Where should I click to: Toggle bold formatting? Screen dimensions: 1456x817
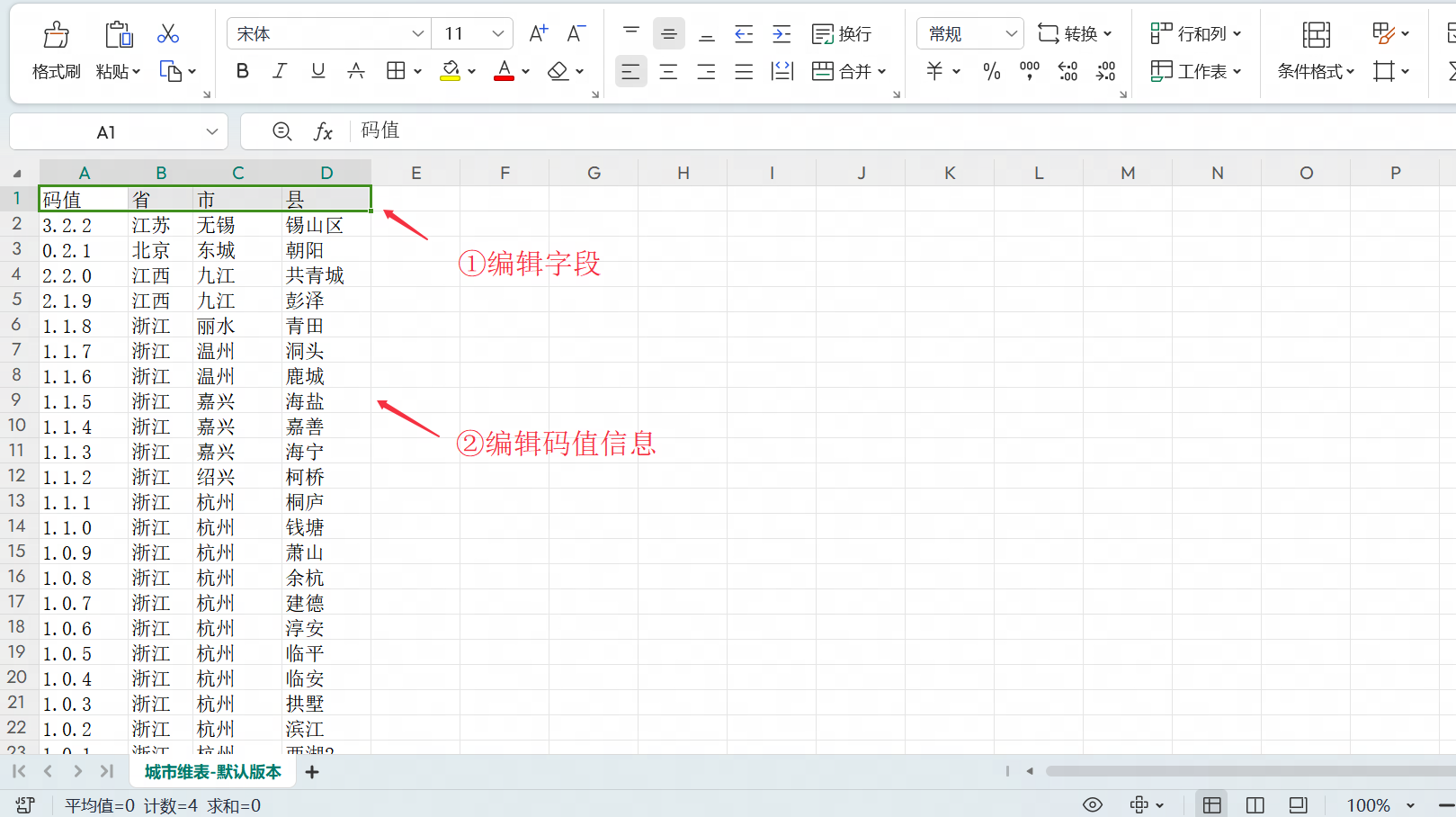[242, 71]
